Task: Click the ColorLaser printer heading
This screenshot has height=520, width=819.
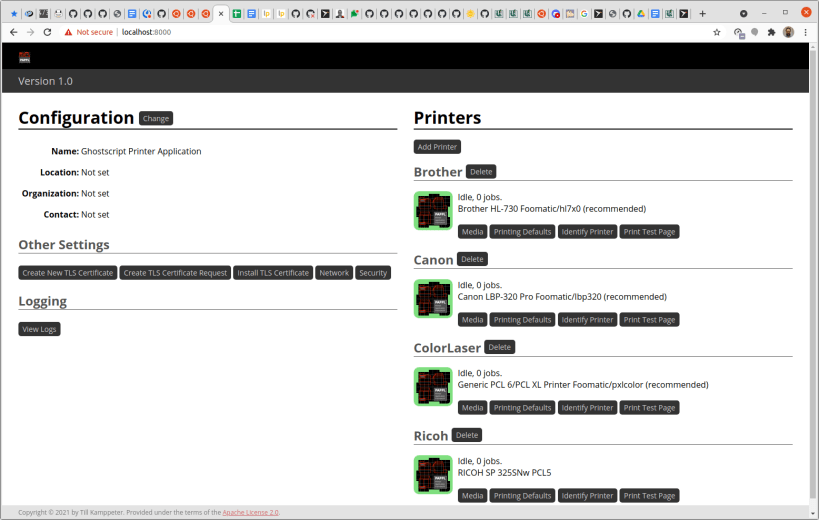Action: 447,348
